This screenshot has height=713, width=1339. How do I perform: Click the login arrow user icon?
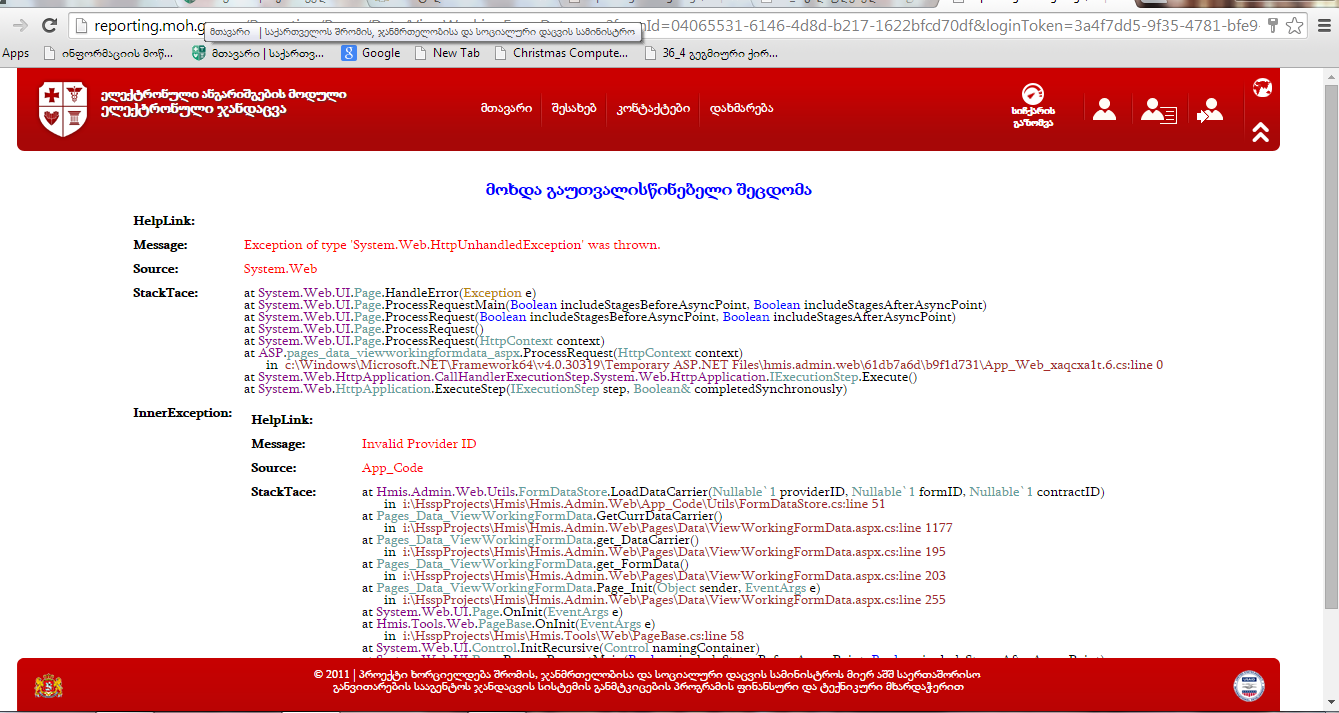pyautogui.click(x=1209, y=109)
